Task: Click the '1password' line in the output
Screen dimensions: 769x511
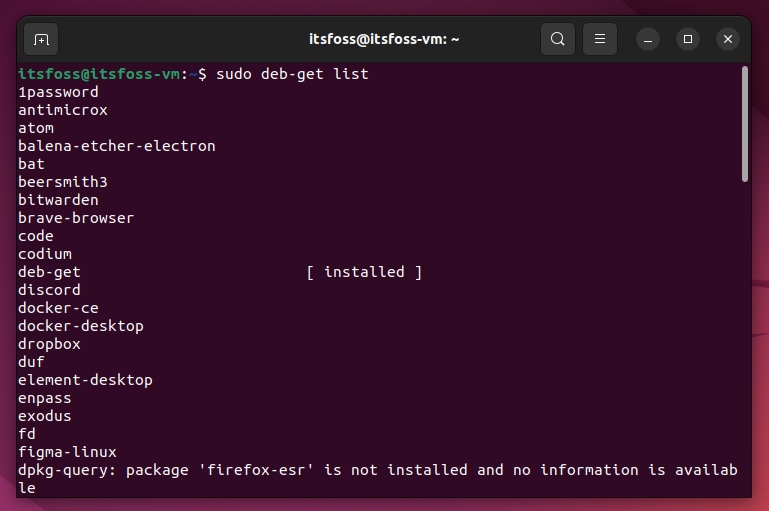Action: 58,92
